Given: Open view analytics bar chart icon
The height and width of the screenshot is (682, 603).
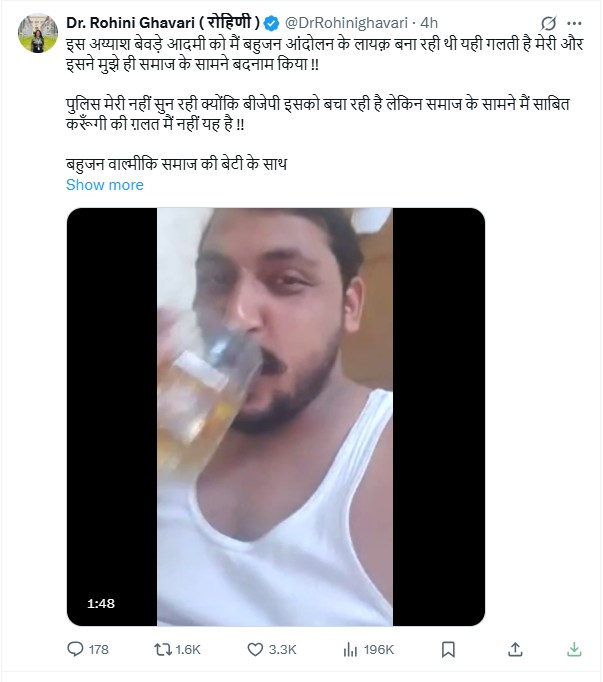Looking at the screenshot, I should (350, 649).
